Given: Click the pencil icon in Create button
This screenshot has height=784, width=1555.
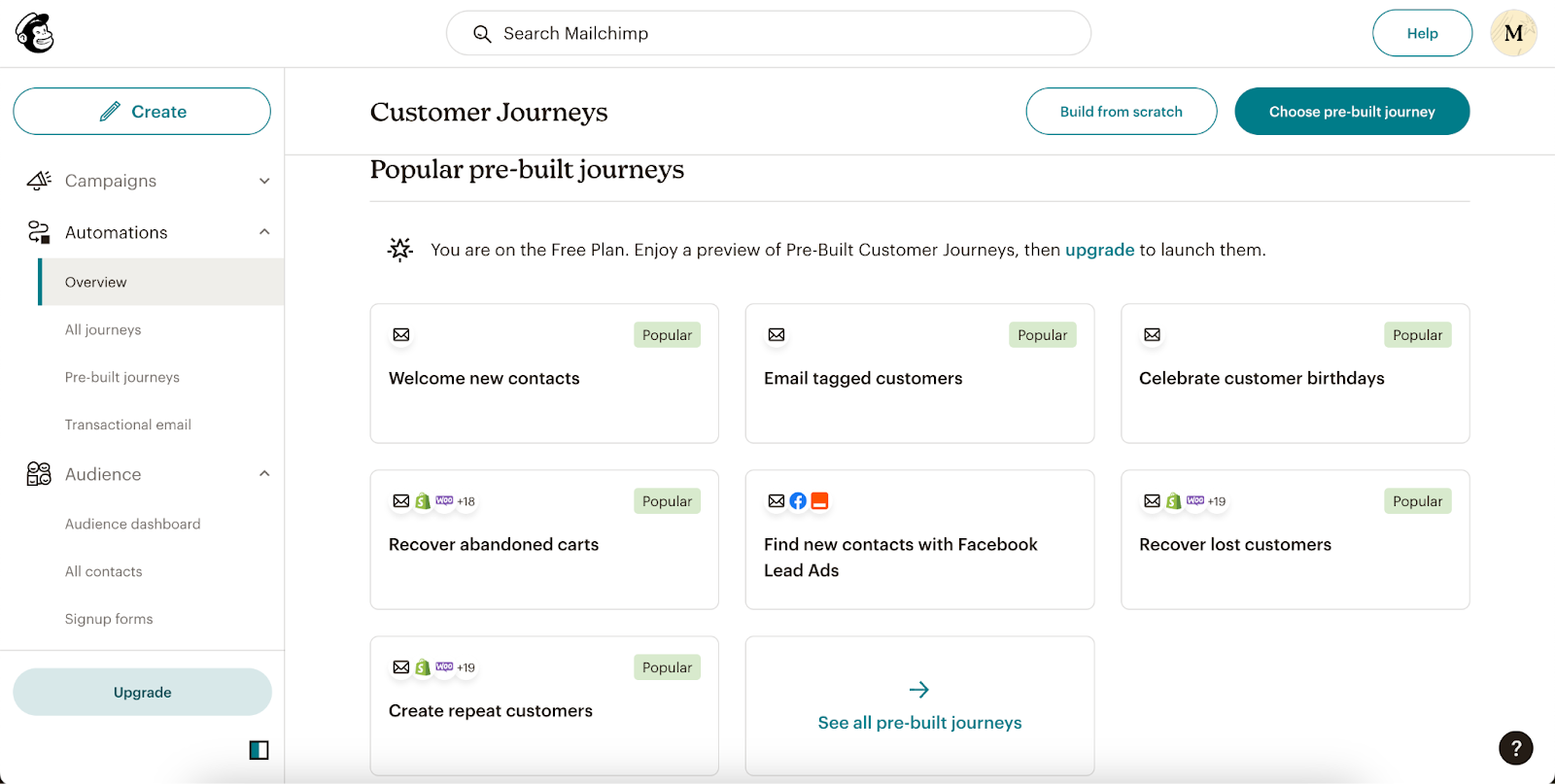Looking at the screenshot, I should [110, 112].
